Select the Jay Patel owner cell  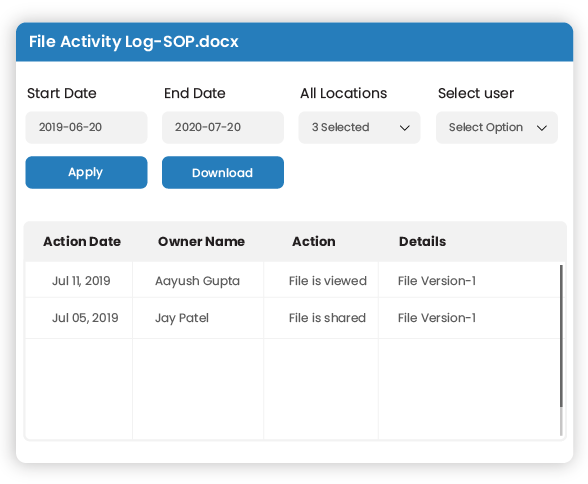tap(198, 318)
